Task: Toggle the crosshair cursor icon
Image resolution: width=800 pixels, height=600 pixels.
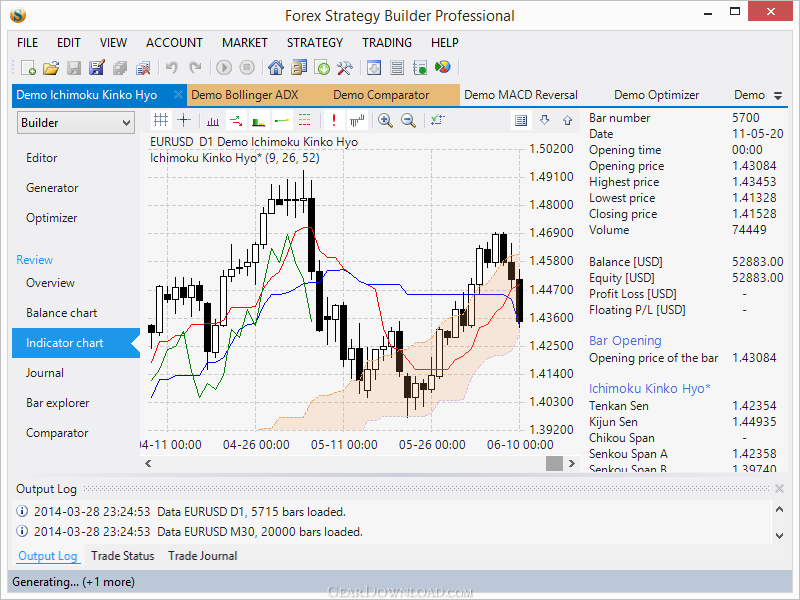Action: point(184,120)
